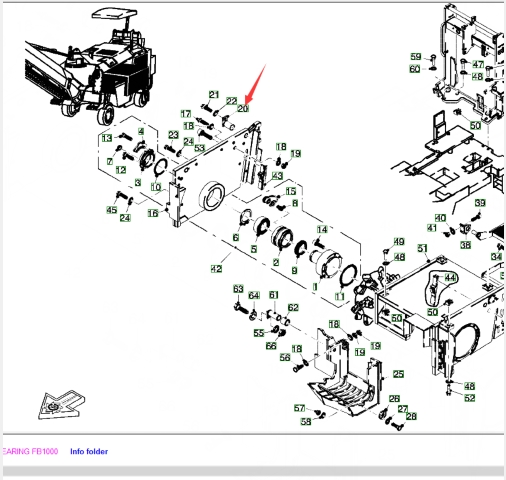
Task: Select part number 42 label
Action: coord(216,269)
